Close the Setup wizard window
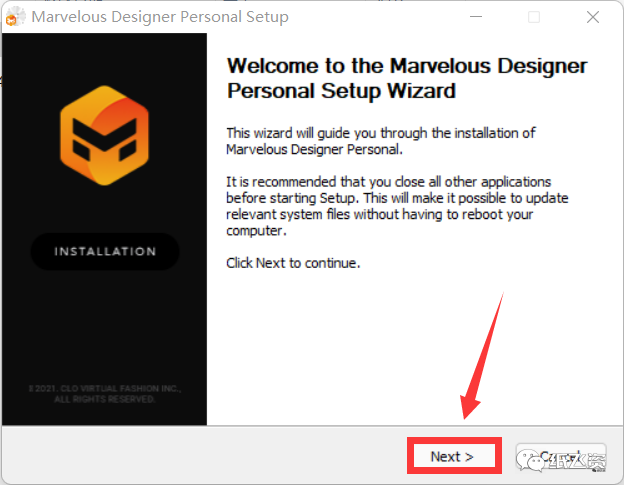This screenshot has height=485, width=624. point(593,17)
